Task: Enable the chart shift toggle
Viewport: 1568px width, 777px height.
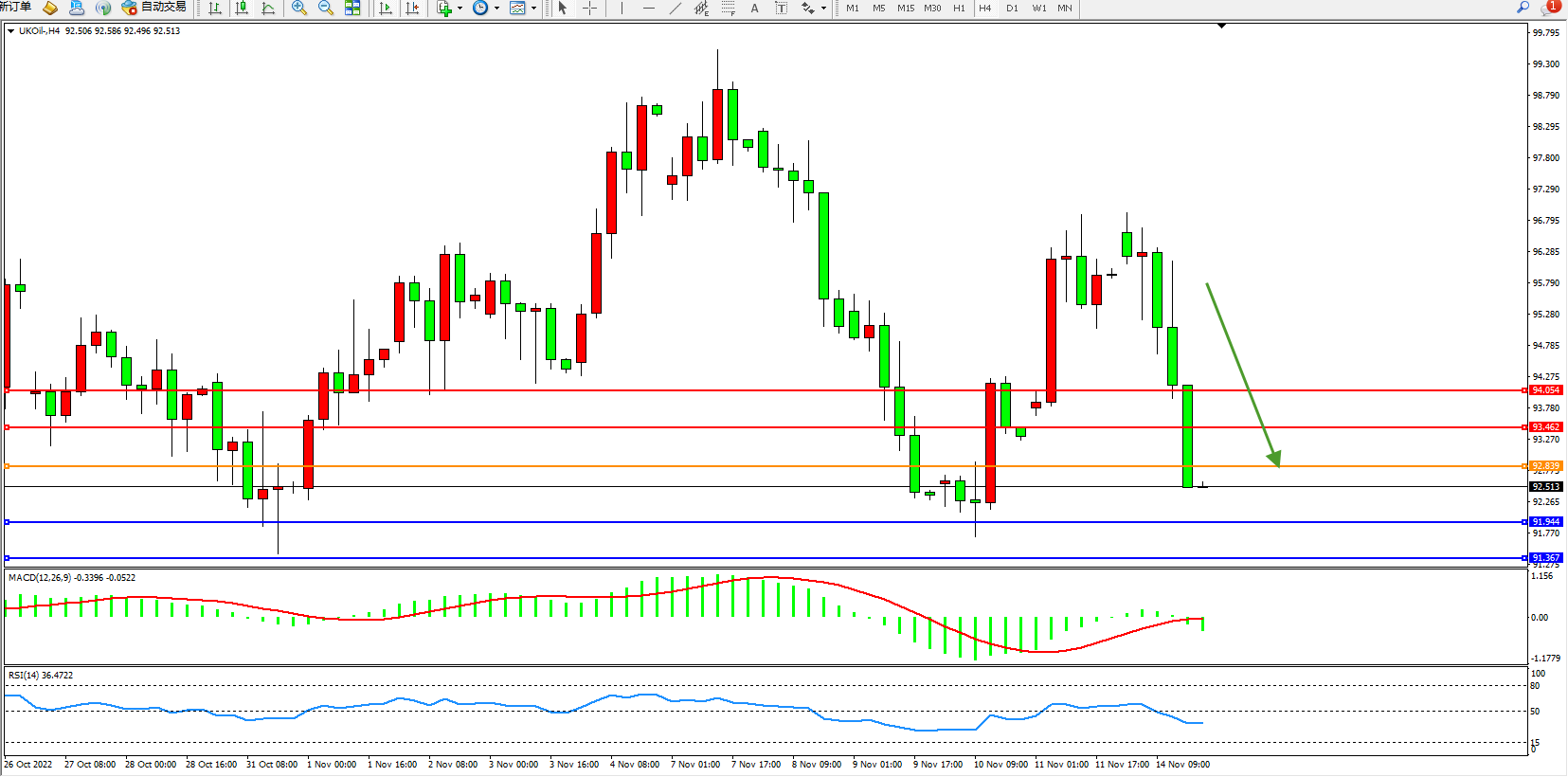Action: (412, 9)
